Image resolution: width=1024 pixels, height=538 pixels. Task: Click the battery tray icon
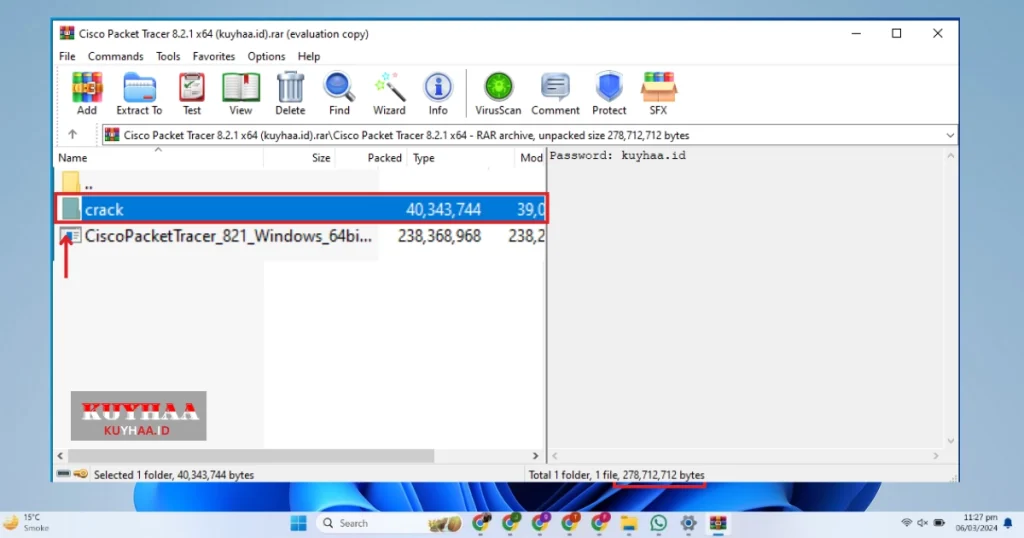point(939,523)
